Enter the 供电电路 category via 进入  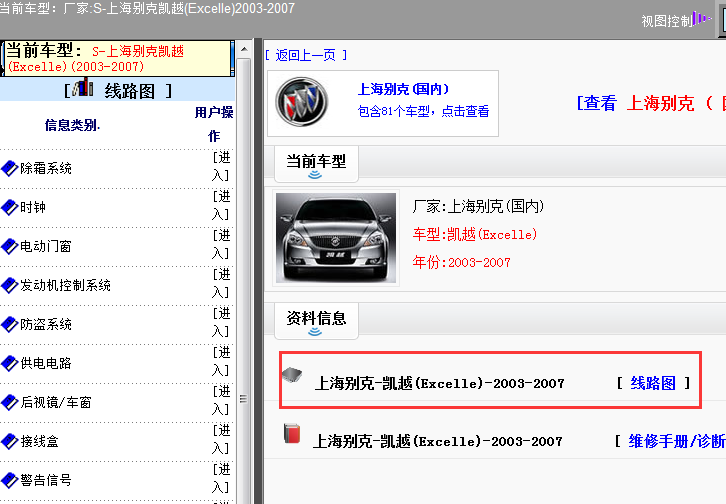(221, 361)
